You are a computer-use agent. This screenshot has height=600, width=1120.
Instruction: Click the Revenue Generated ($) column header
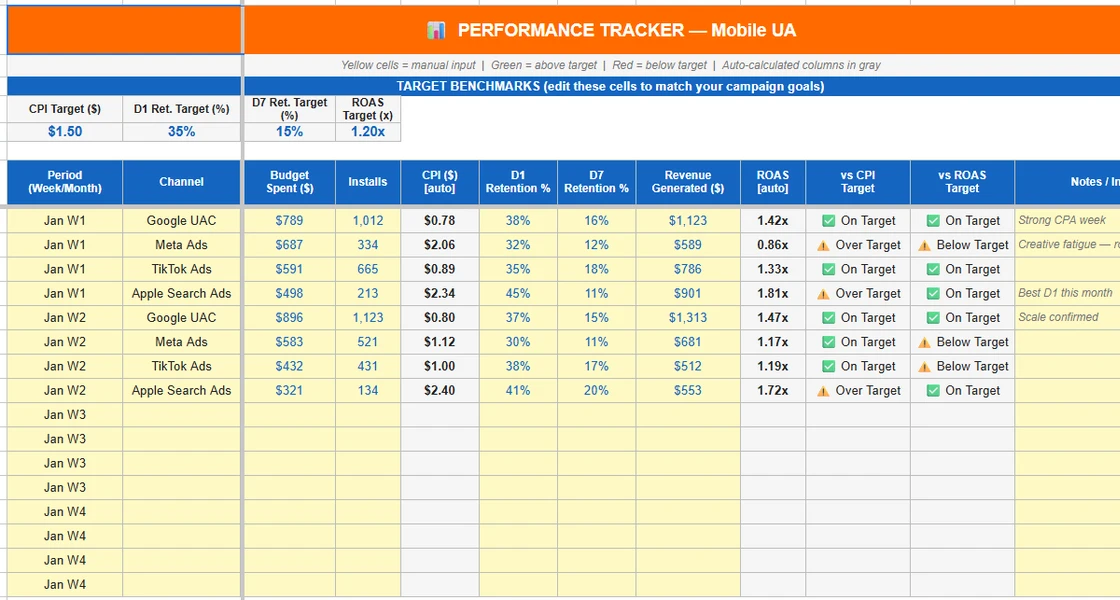pyautogui.click(x=688, y=182)
